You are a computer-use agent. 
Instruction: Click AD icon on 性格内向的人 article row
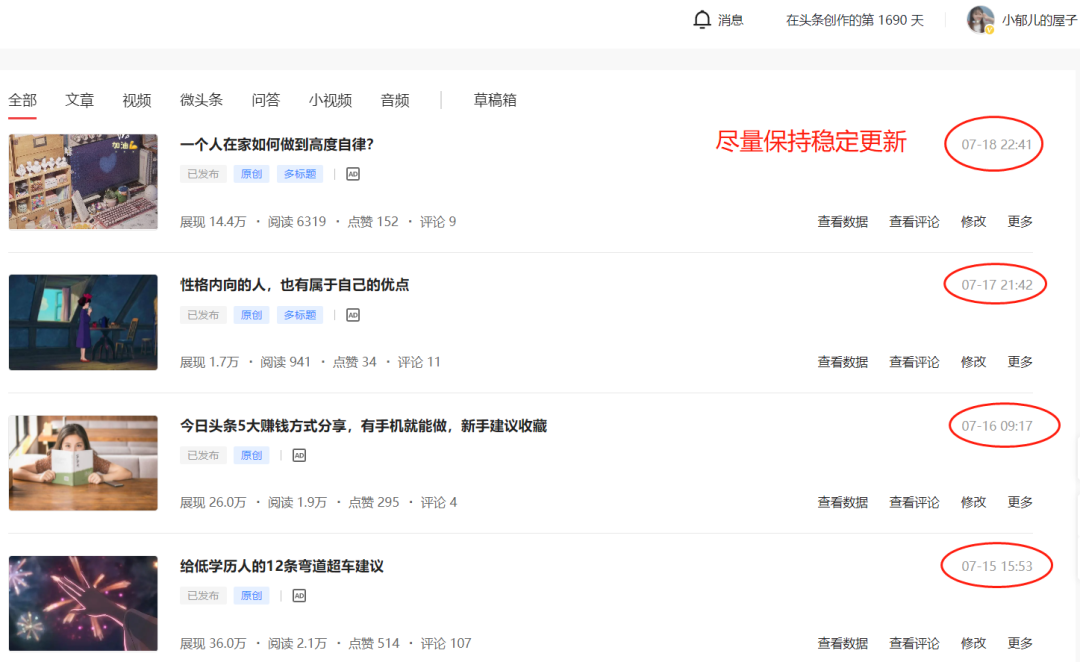[x=353, y=315]
